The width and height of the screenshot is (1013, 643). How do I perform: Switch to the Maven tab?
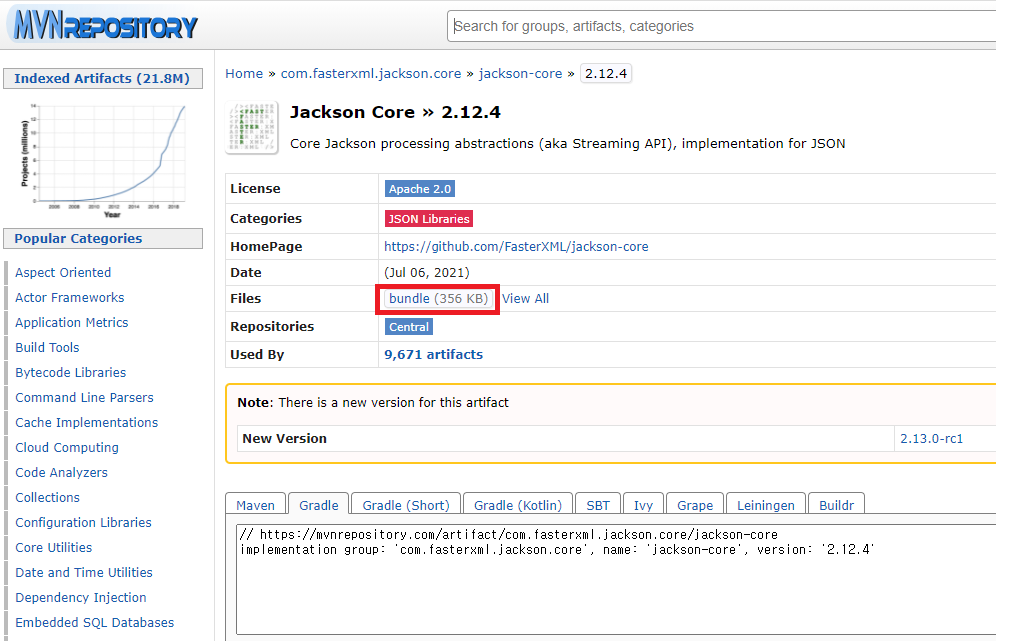pyautogui.click(x=255, y=505)
